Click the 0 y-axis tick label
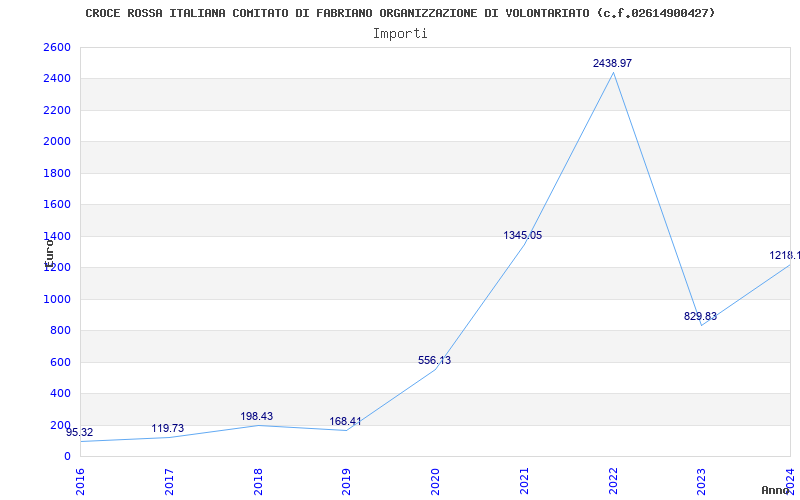This screenshot has width=800, height=500. (x=67, y=456)
